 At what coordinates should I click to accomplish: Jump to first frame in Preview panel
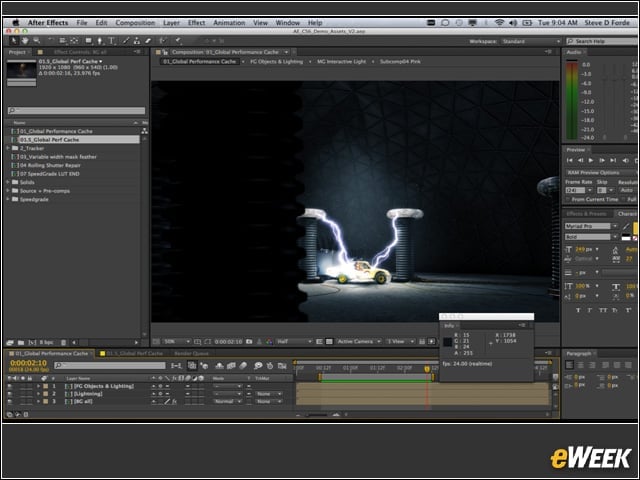pyautogui.click(x=569, y=160)
